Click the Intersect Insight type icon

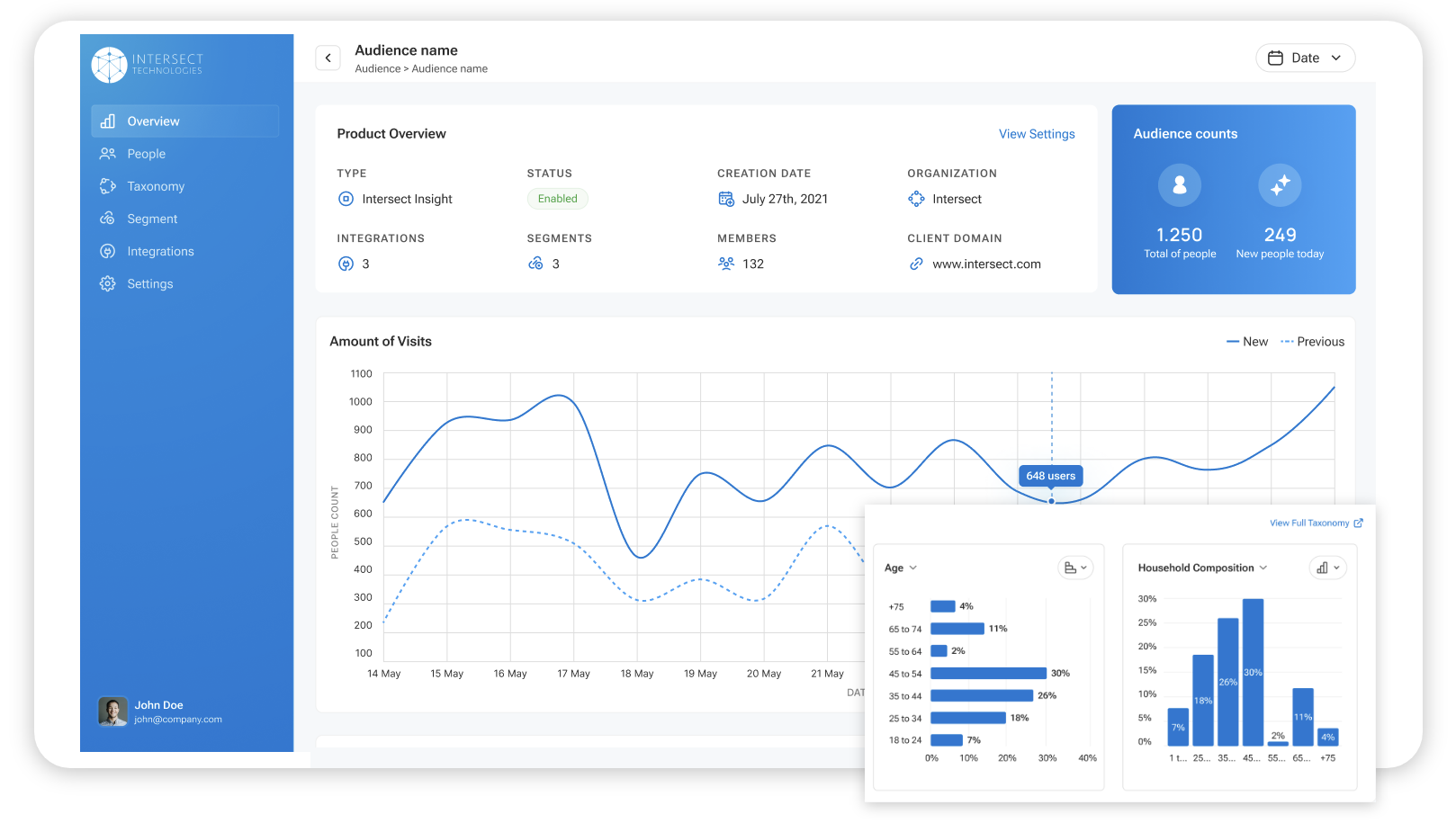(346, 199)
